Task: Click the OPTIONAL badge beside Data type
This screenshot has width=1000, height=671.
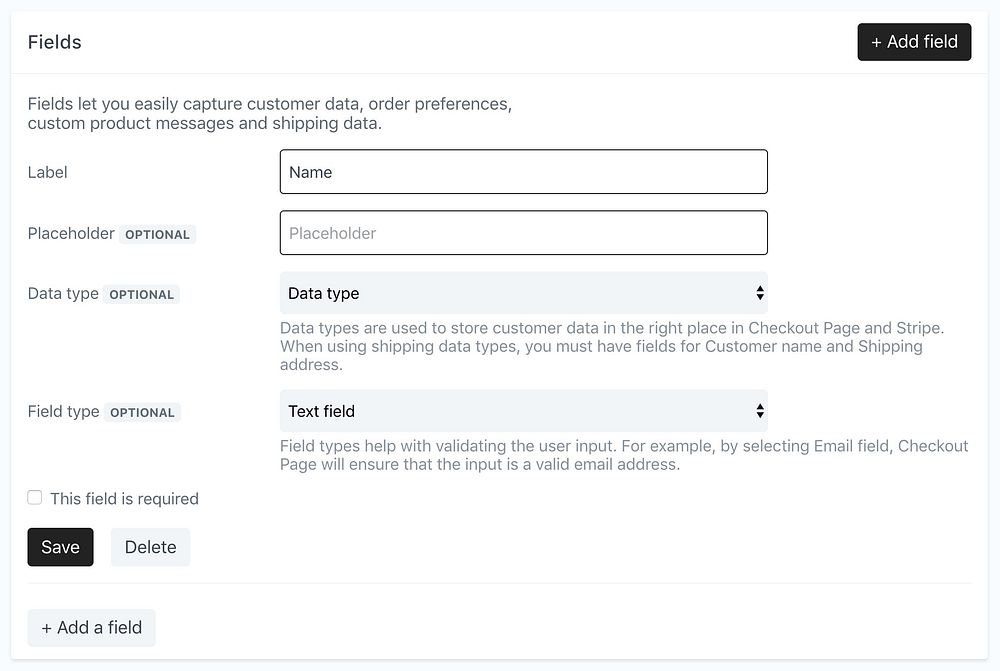Action: (x=141, y=295)
